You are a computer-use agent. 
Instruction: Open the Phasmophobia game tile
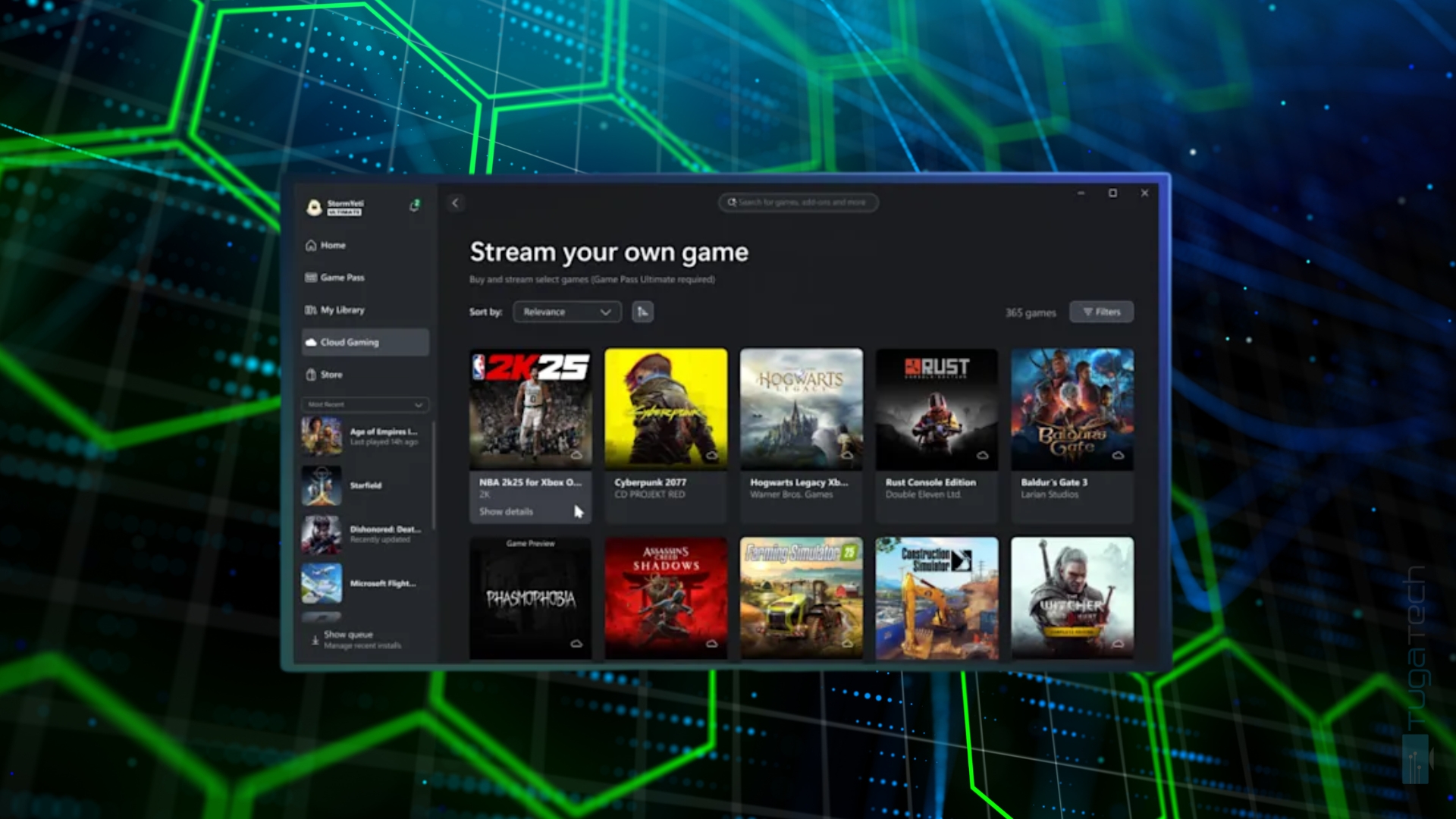[x=530, y=598]
